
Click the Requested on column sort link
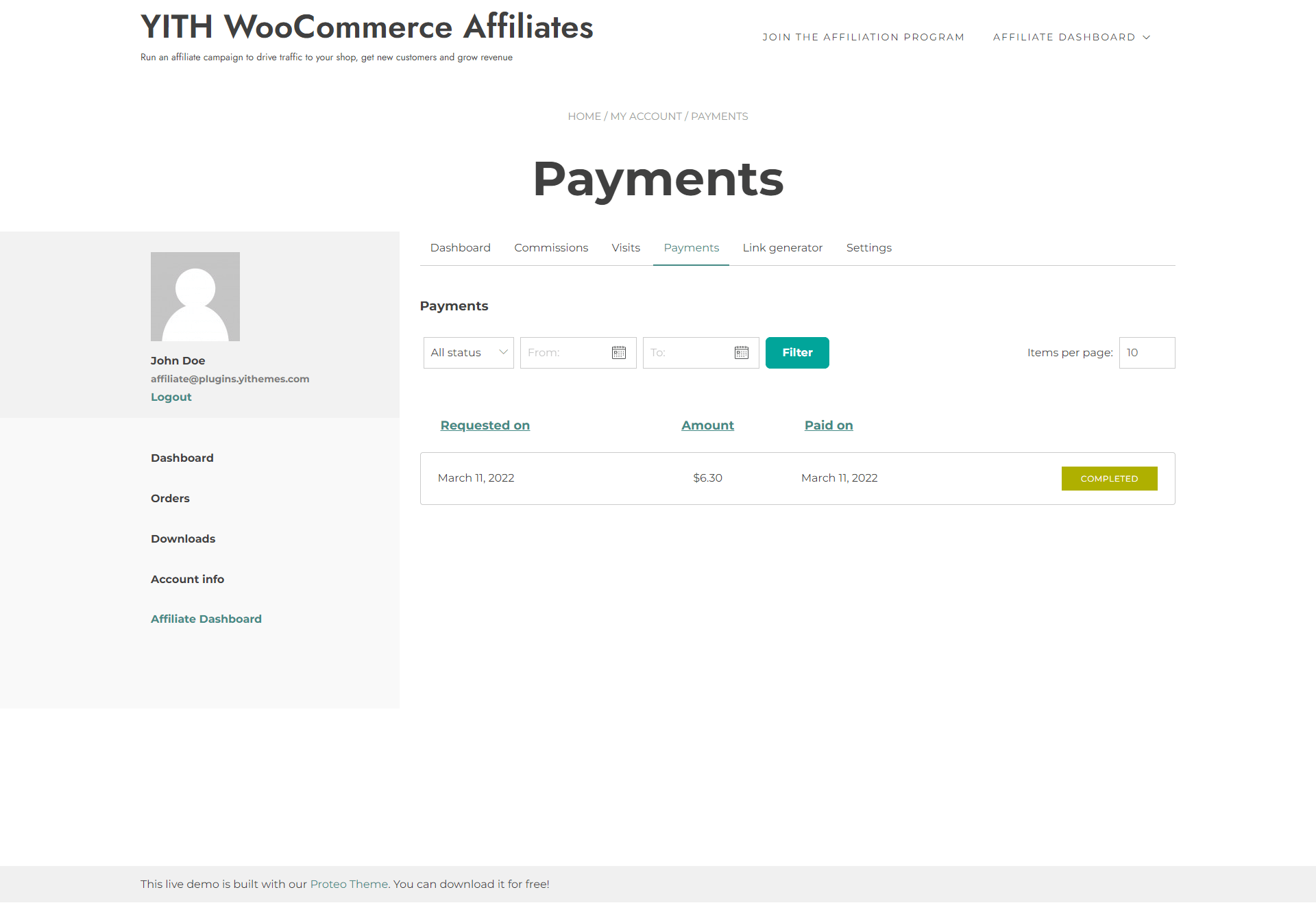[x=485, y=425]
